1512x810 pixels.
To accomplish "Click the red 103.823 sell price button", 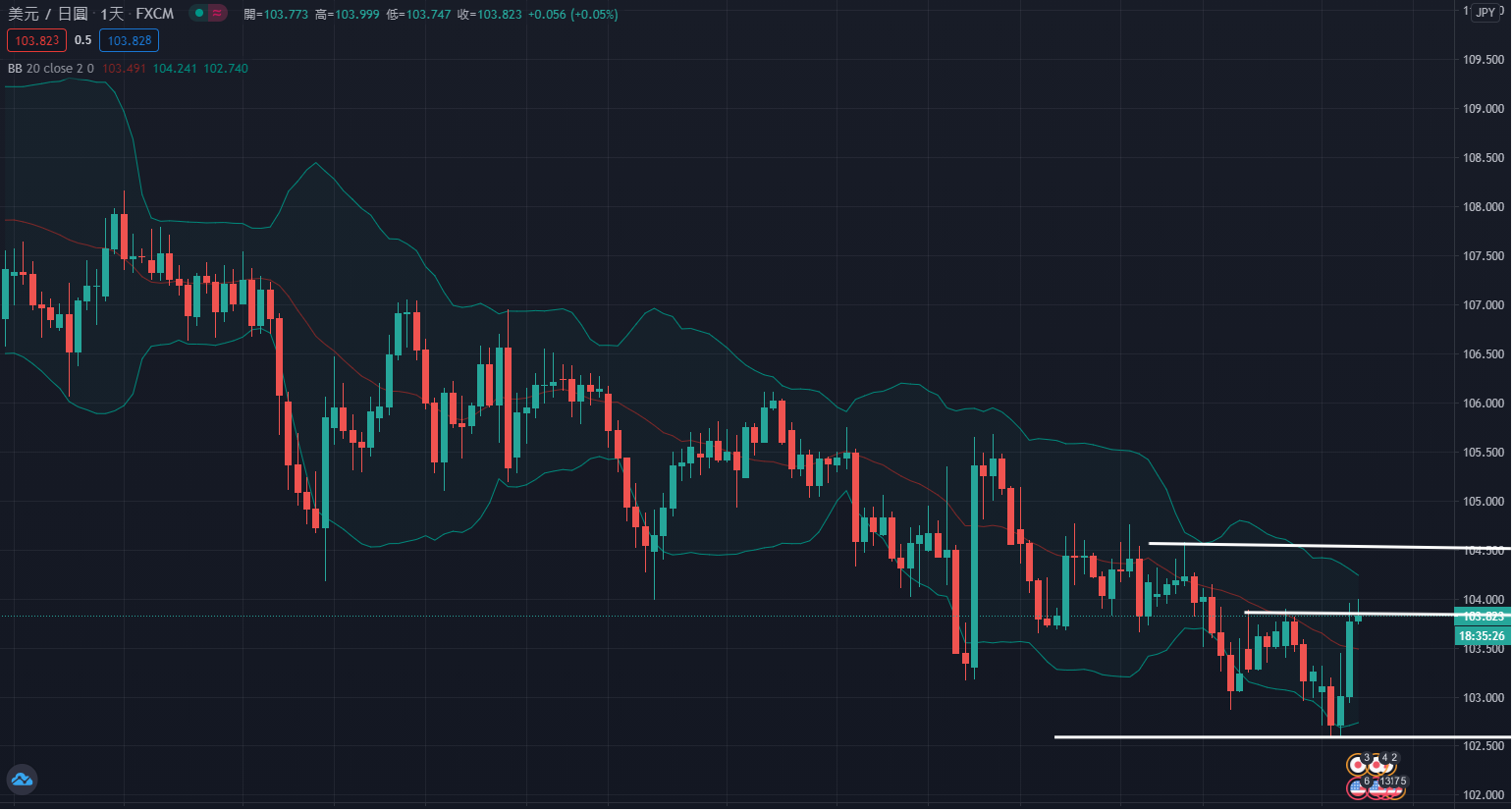I will tap(37, 40).
